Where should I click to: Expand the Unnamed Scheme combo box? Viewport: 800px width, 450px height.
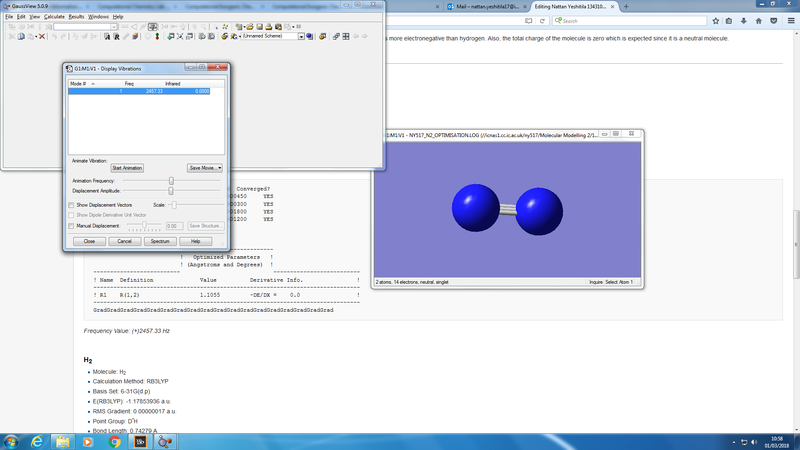pyautogui.click(x=300, y=37)
